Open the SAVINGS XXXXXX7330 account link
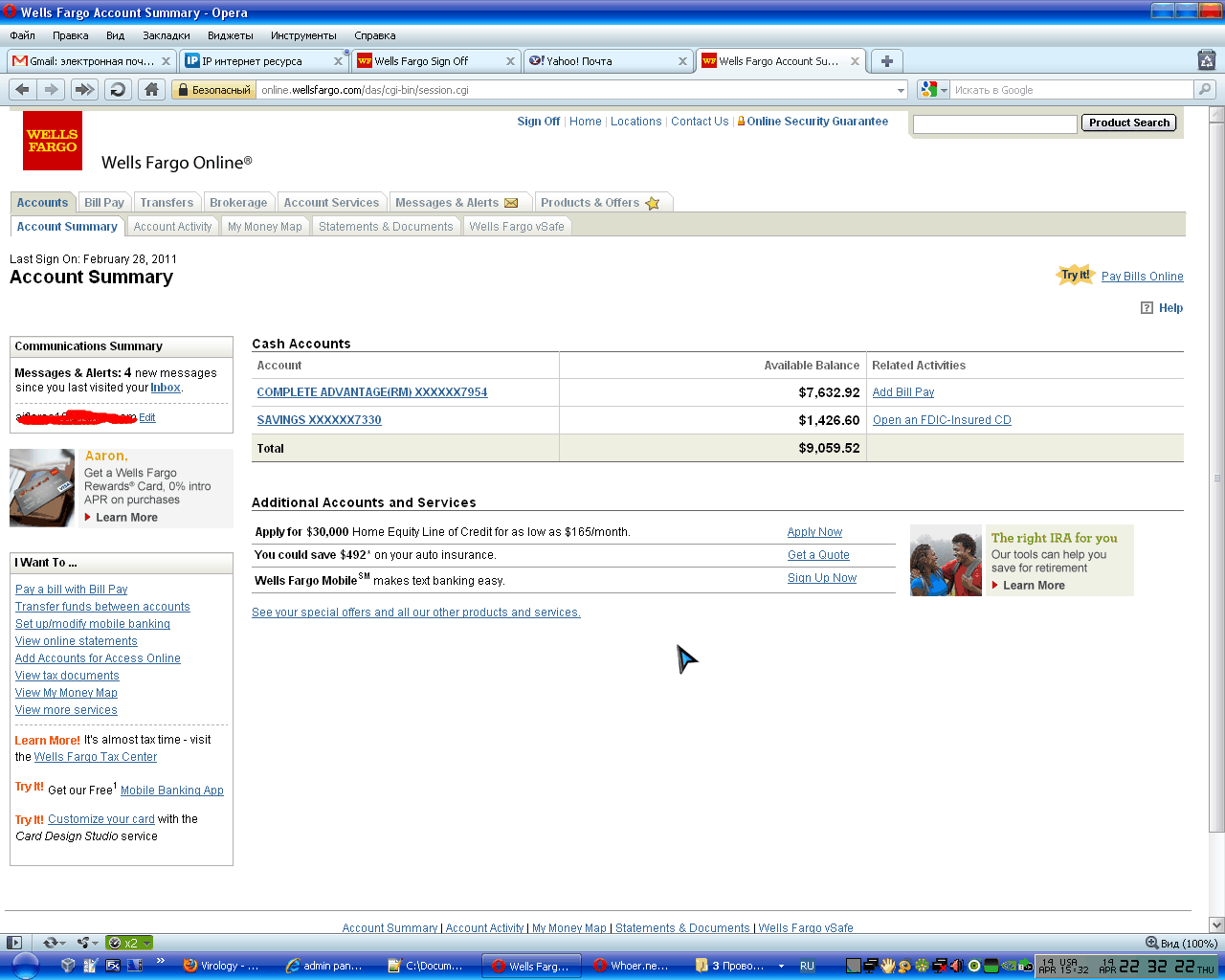 (x=319, y=420)
